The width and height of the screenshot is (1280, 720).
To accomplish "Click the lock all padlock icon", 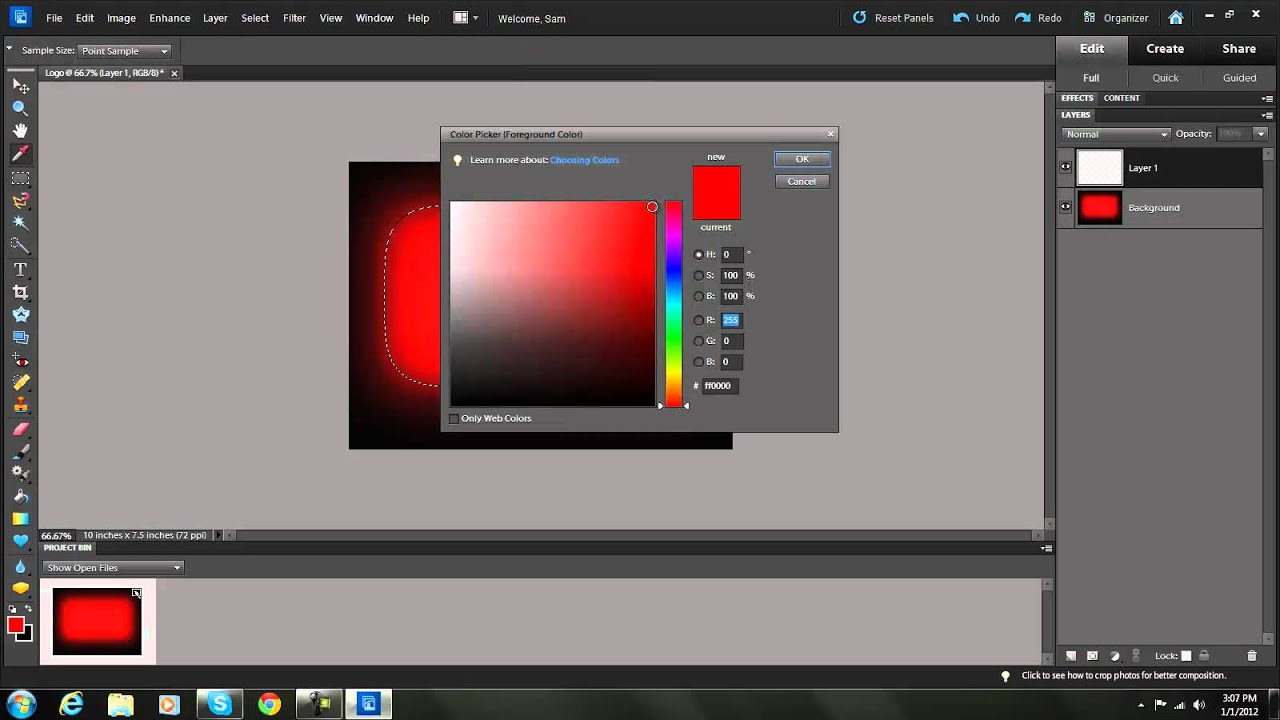I will pyautogui.click(x=1204, y=656).
